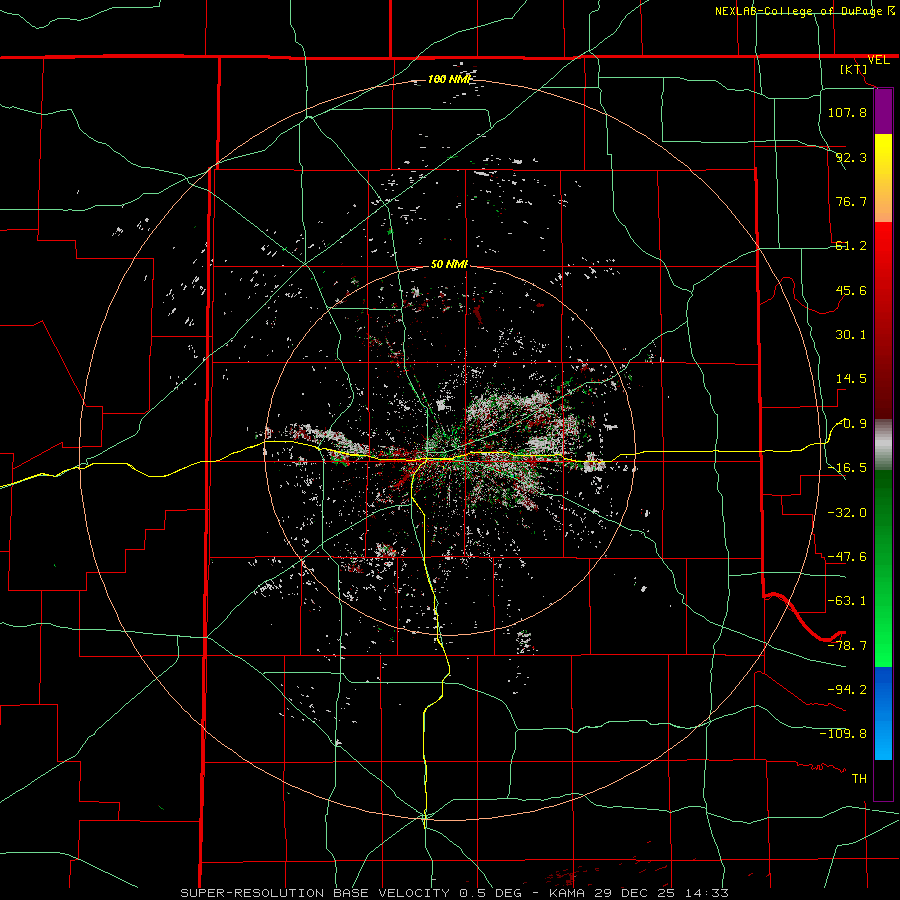
Task: Click the 107.8 velocity scale value
Action: pyautogui.click(x=847, y=112)
